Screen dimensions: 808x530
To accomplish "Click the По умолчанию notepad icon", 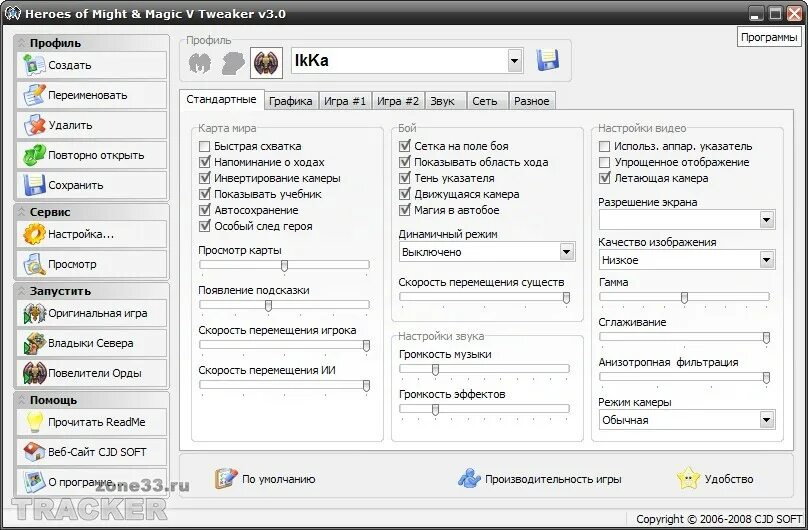I will 226,478.
